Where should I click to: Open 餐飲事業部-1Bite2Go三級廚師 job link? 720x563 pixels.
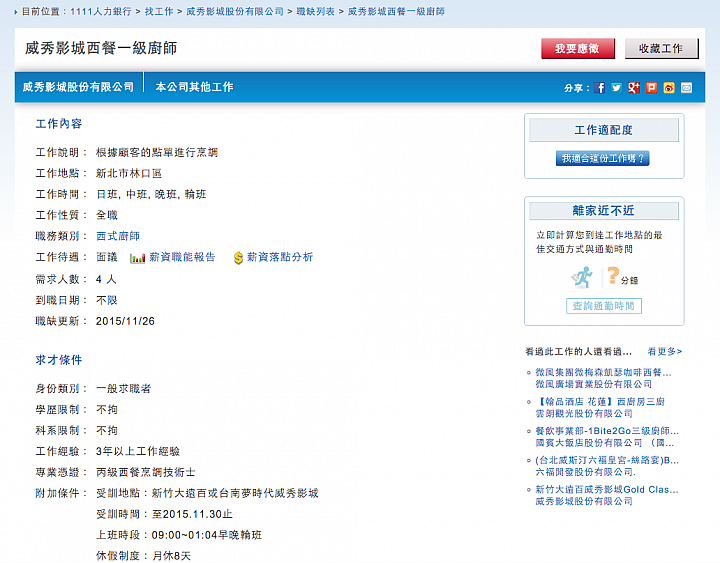(607, 431)
